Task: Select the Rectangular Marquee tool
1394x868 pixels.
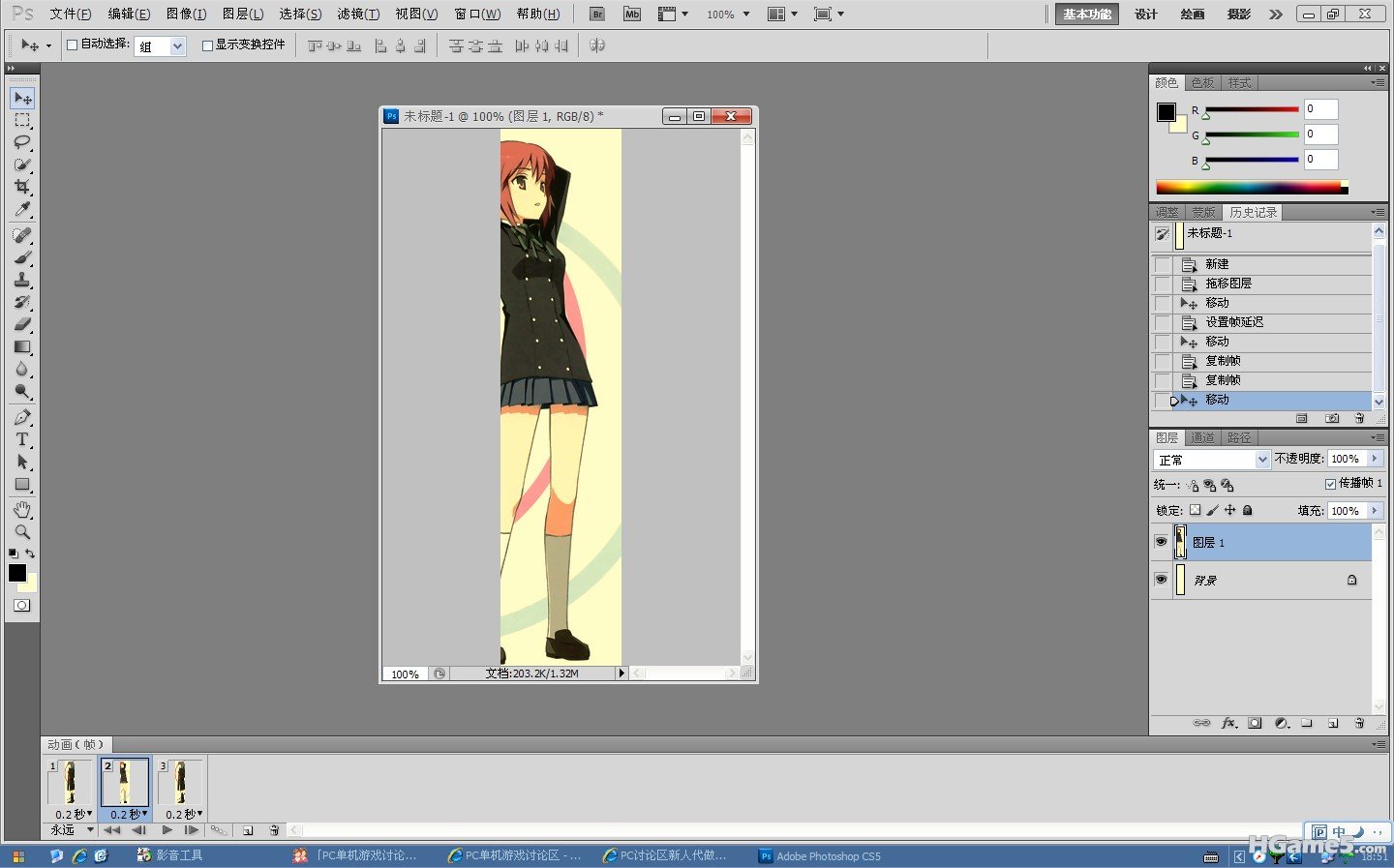Action: (21, 121)
